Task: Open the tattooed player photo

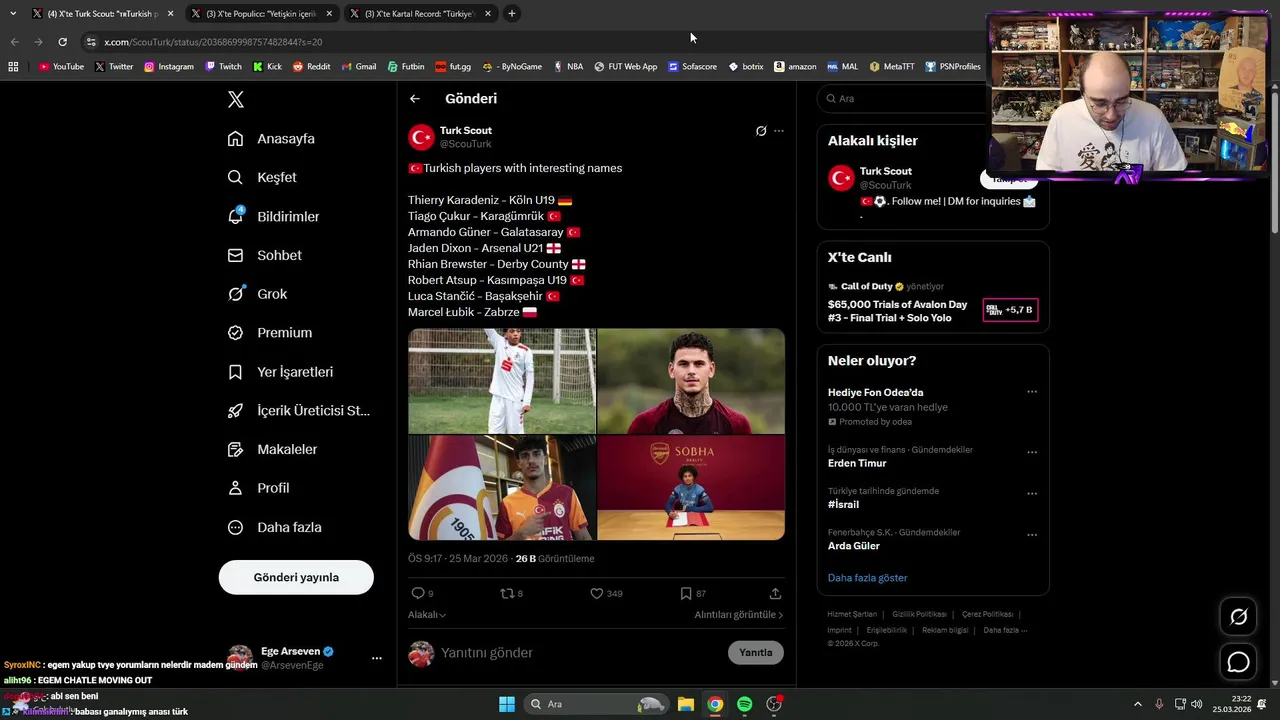Action: [x=691, y=381]
